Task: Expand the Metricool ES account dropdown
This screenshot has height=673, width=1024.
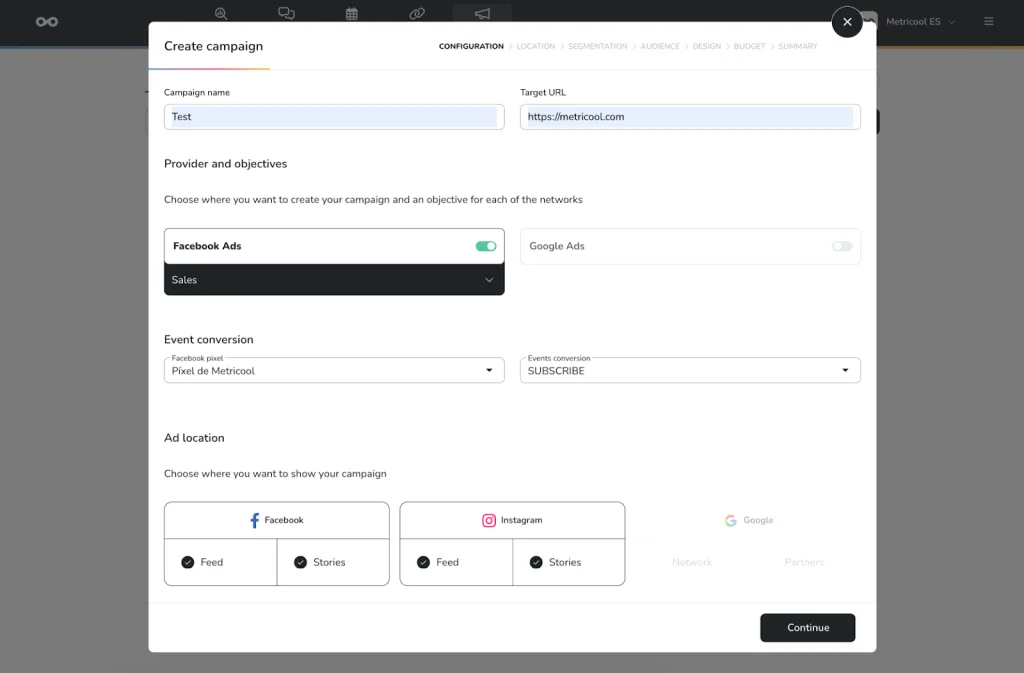Action: pos(920,22)
